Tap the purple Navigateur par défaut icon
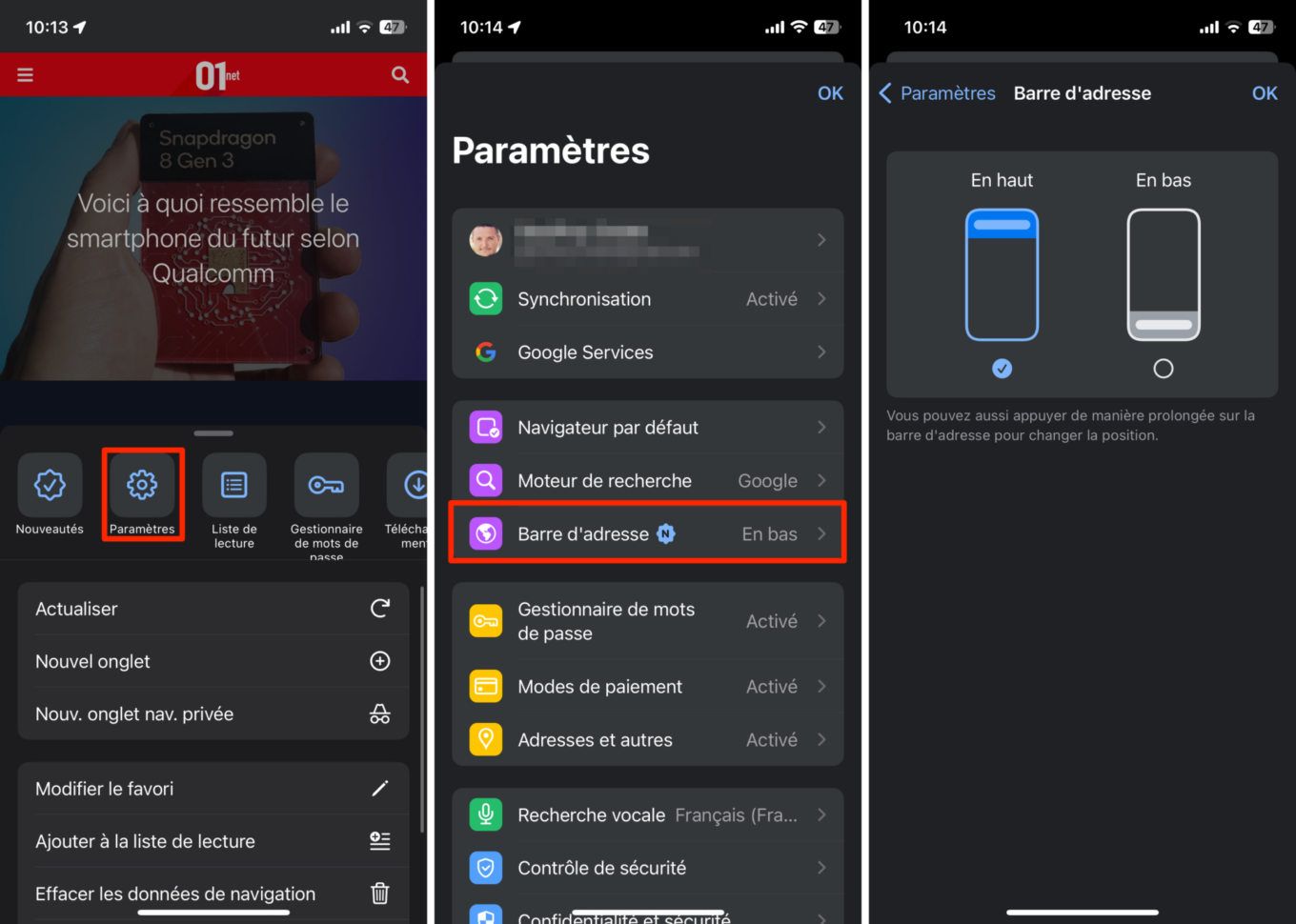This screenshot has height=924, width=1296. [x=486, y=428]
